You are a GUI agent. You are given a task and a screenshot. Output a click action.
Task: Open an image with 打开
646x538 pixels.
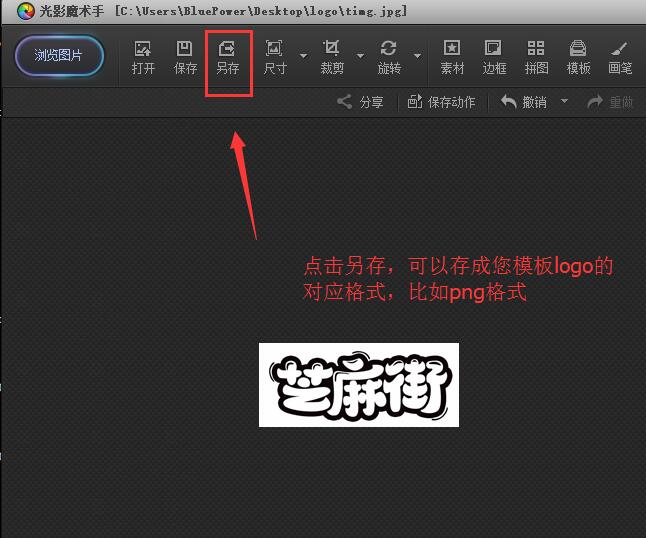click(143, 58)
